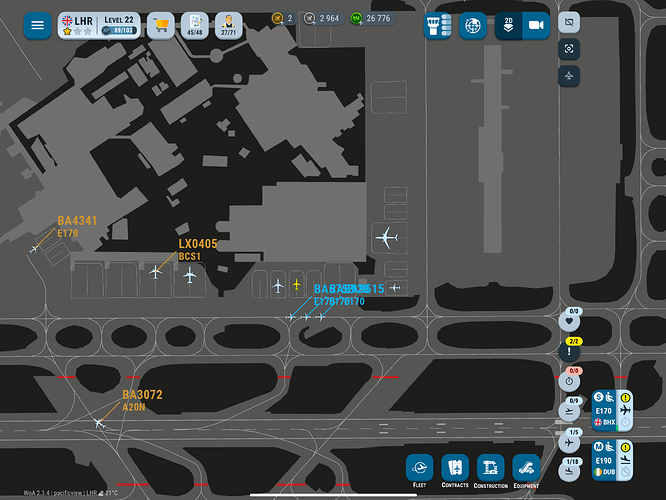Open favorites heart filter 0/0
Screen dimensions: 666x500
[569, 320]
